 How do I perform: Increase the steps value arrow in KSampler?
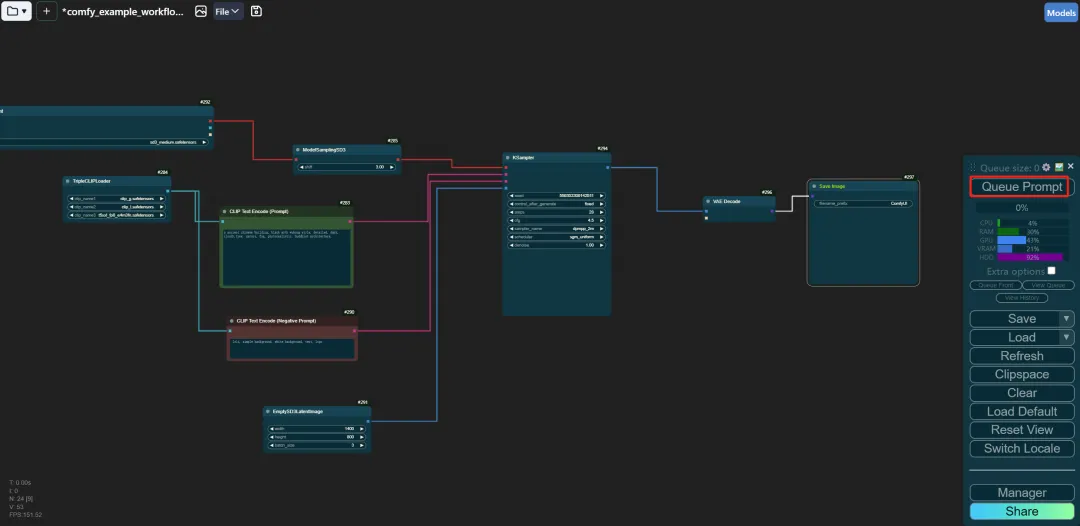pyautogui.click(x=601, y=212)
